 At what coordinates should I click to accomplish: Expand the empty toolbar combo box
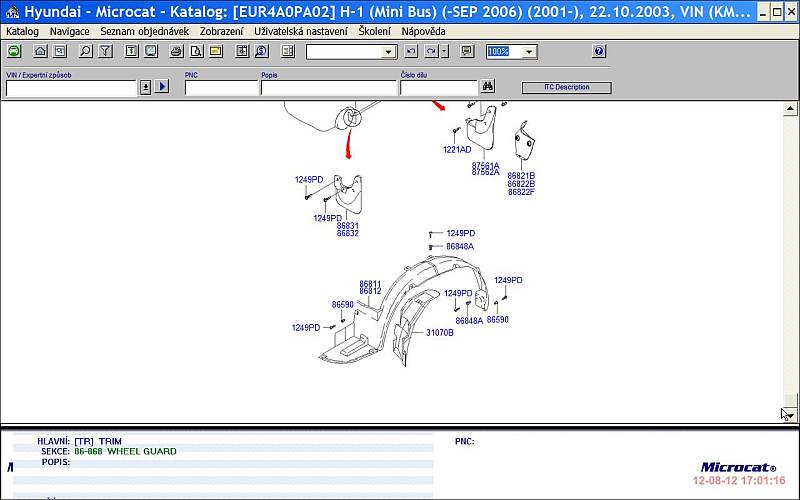(x=388, y=51)
